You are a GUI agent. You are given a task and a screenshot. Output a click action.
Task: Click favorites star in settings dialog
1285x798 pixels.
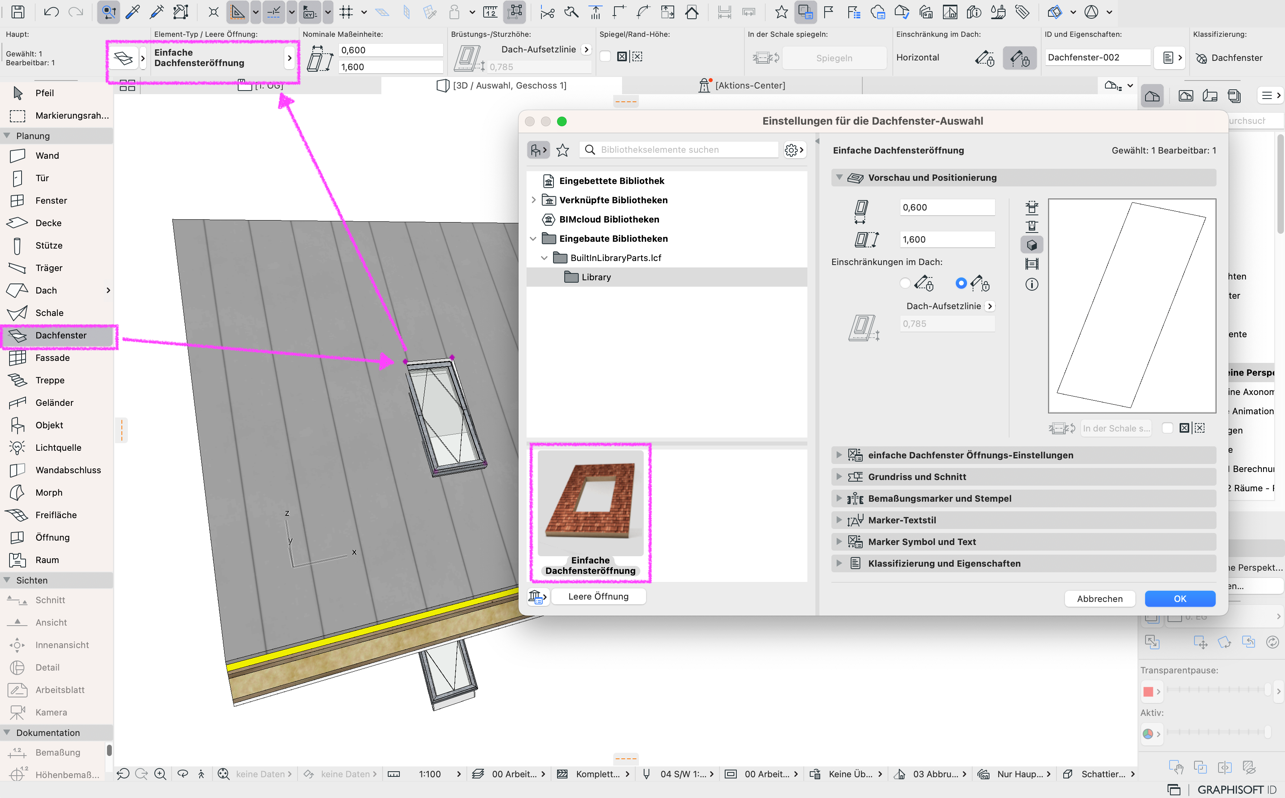tap(563, 150)
